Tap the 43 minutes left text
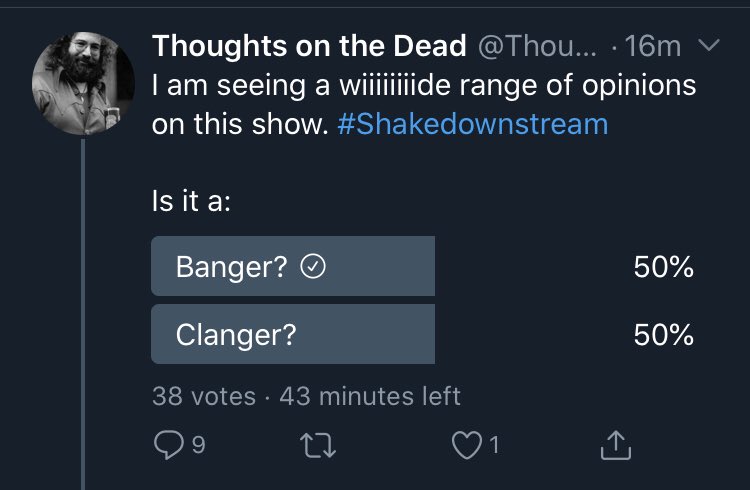Image resolution: width=750 pixels, height=490 pixels. tap(370, 396)
